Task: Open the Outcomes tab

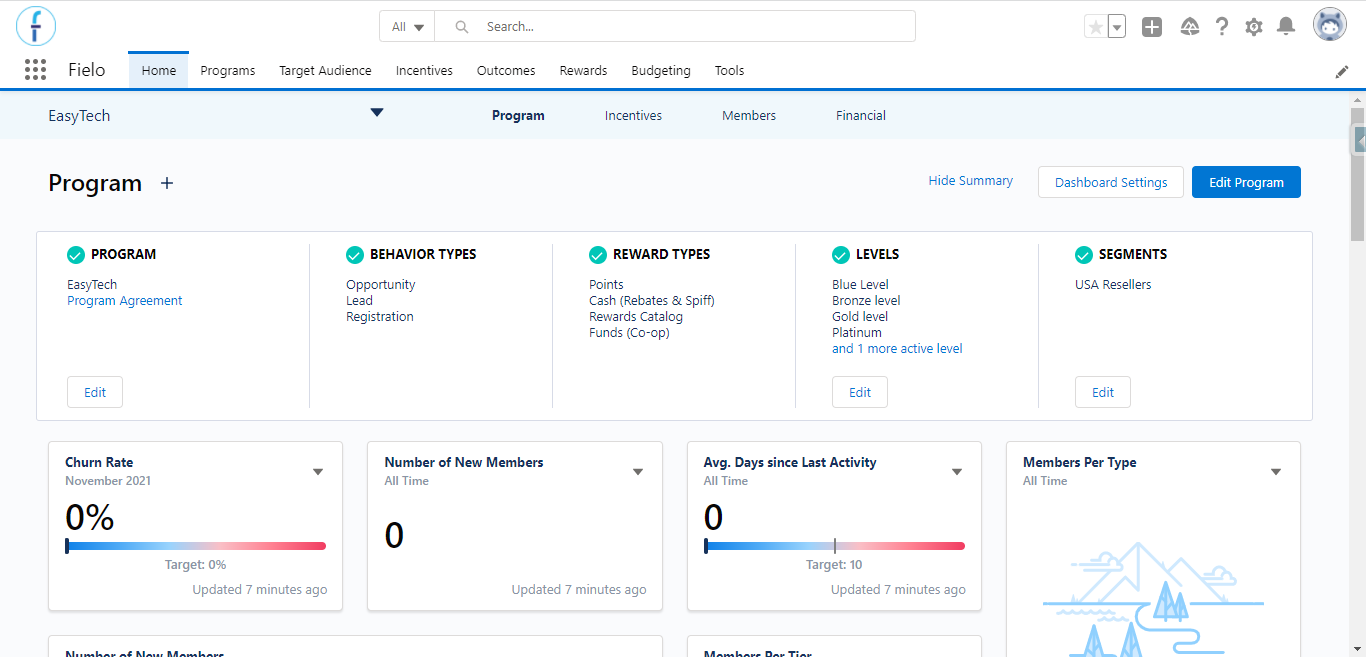Action: point(506,70)
